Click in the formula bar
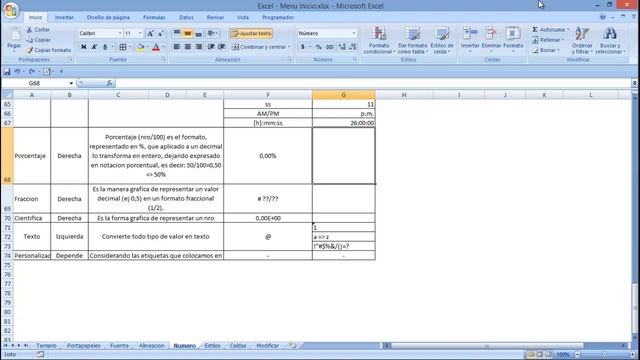 pyautogui.click(x=373, y=83)
